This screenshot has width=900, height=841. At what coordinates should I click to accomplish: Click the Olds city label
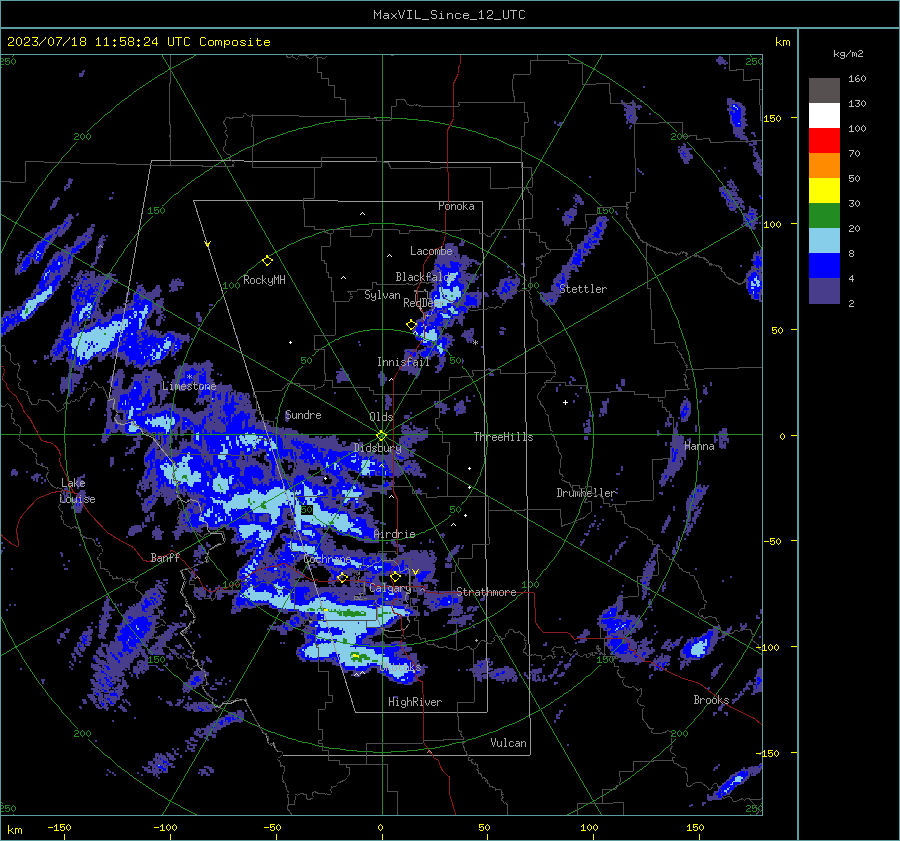[x=381, y=417]
